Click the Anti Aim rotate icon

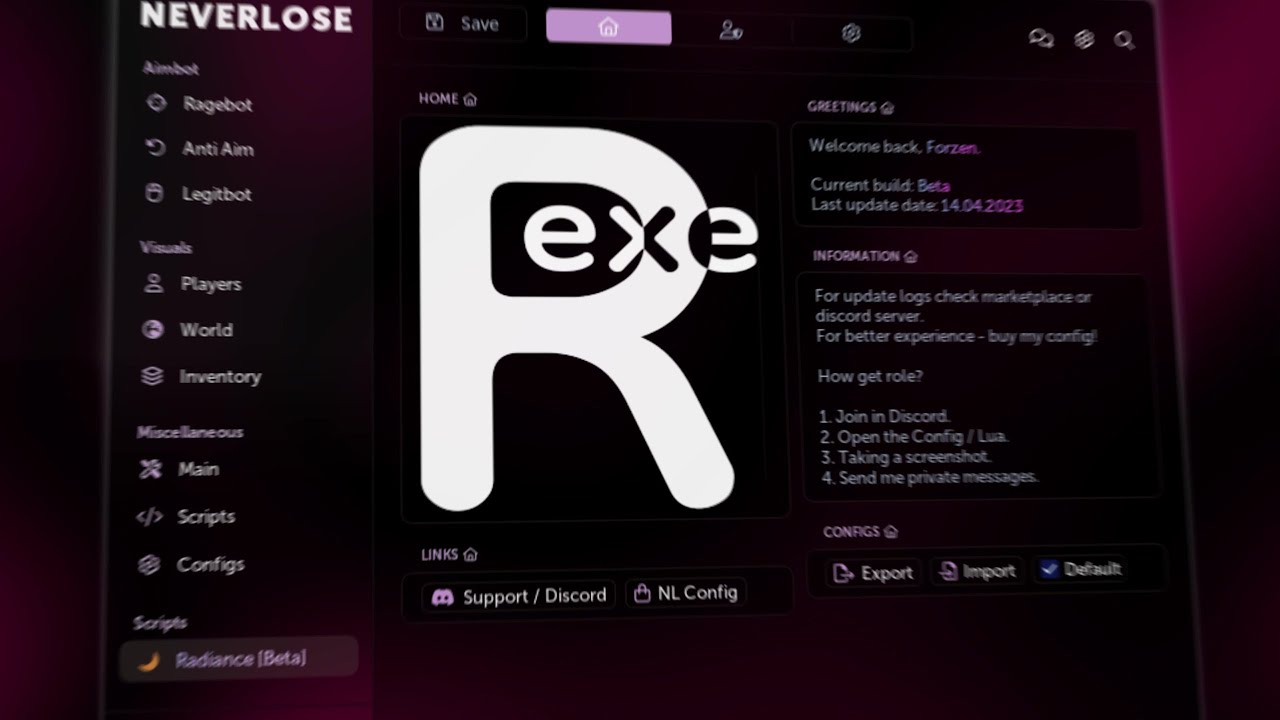pos(155,148)
